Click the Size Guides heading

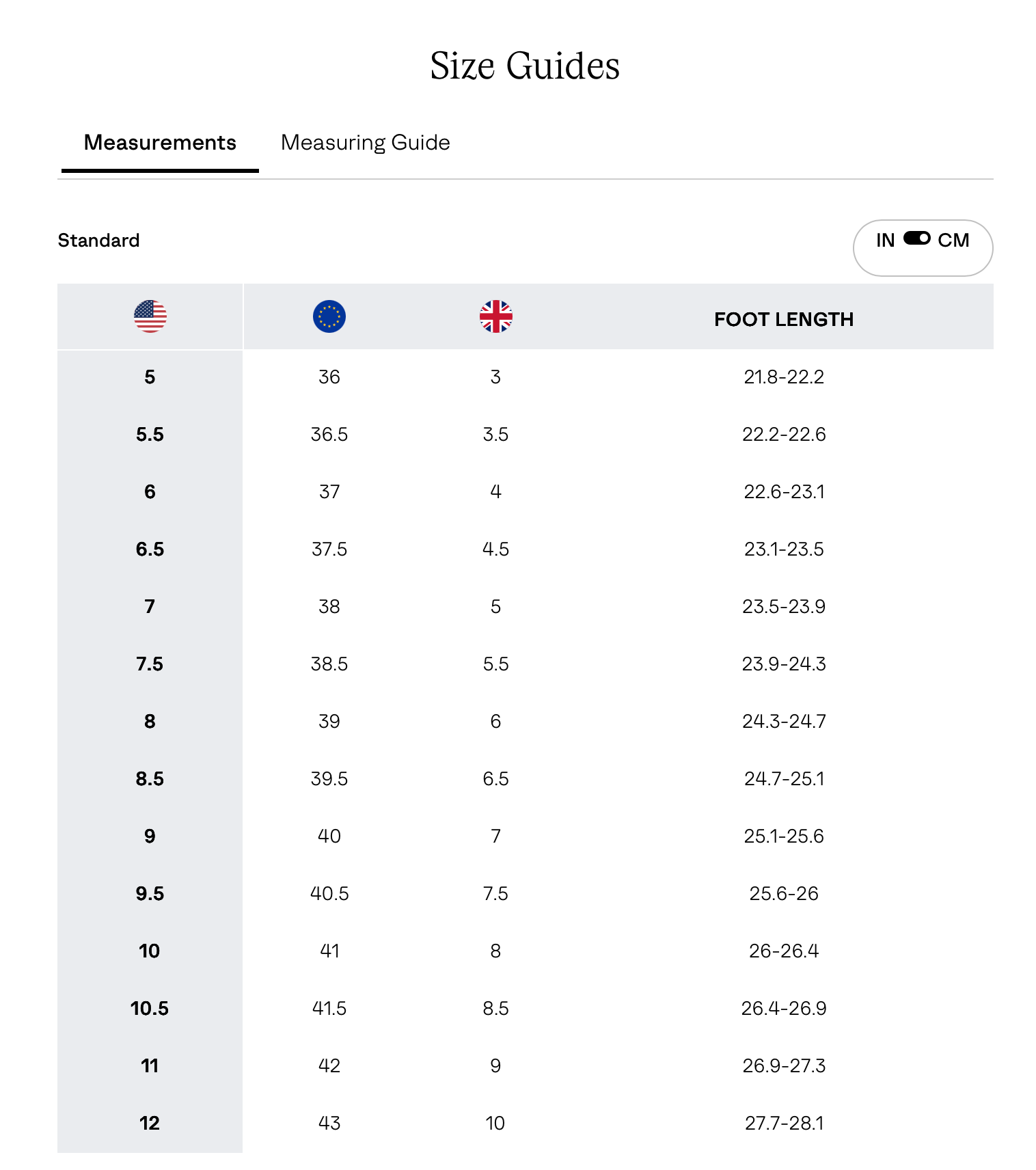(525, 66)
